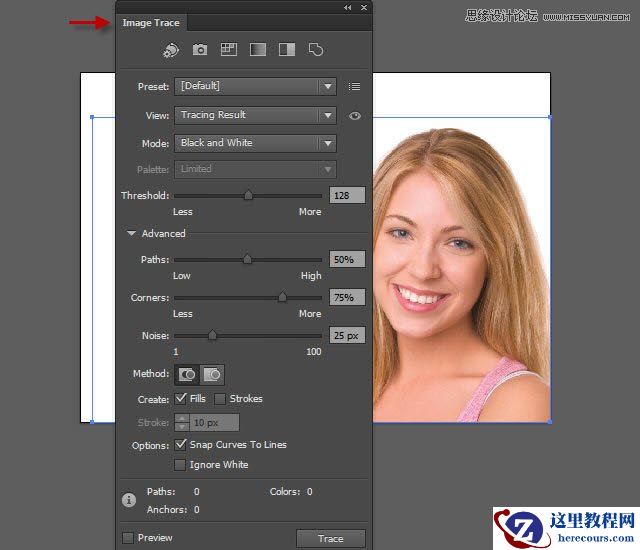This screenshot has height=550, width=640.
Task: Select the Abutting method icon
Action: coord(187,375)
